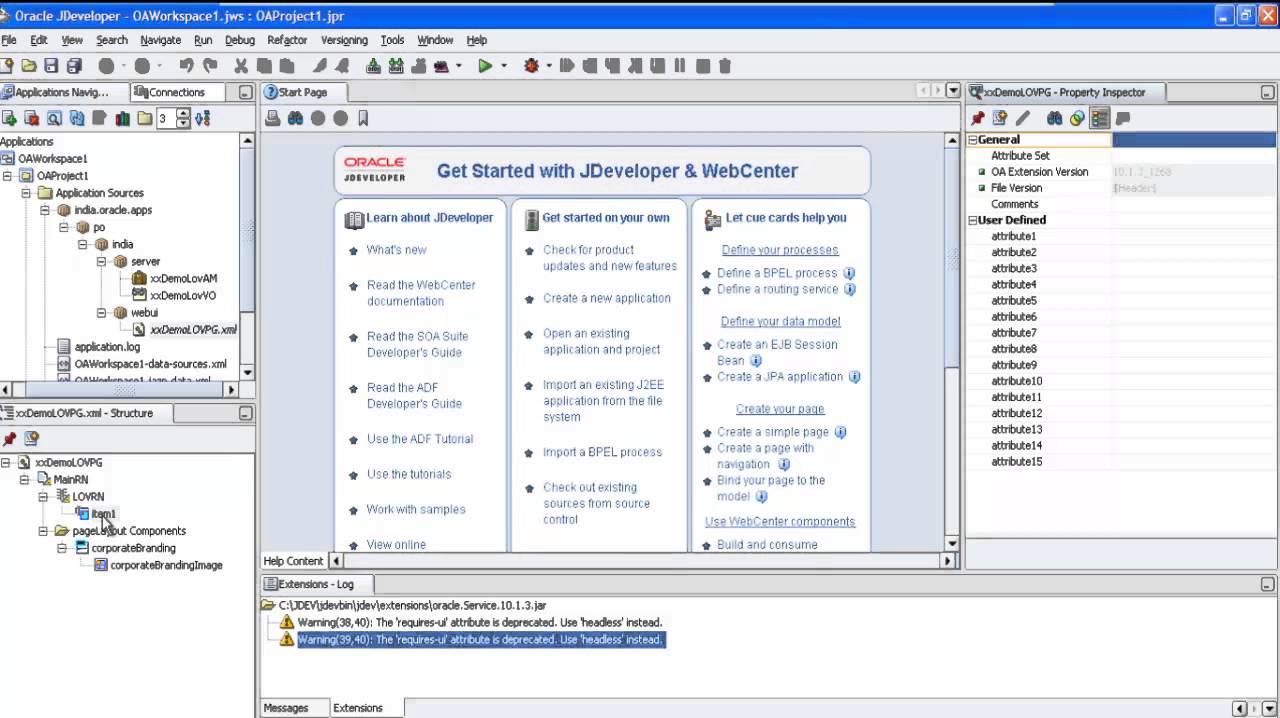Image resolution: width=1280 pixels, height=718 pixels.
Task: Collapse the MainRN node in Structure
Action: [x=24, y=480]
